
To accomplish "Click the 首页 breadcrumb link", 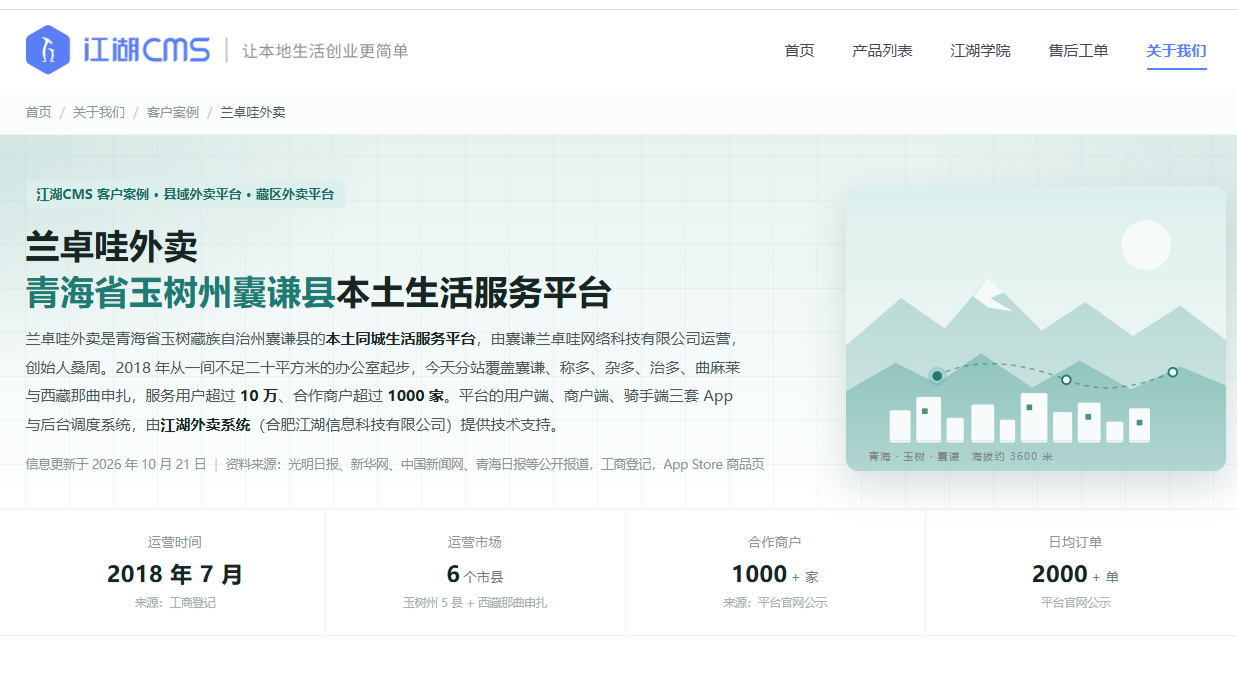I will [39, 112].
